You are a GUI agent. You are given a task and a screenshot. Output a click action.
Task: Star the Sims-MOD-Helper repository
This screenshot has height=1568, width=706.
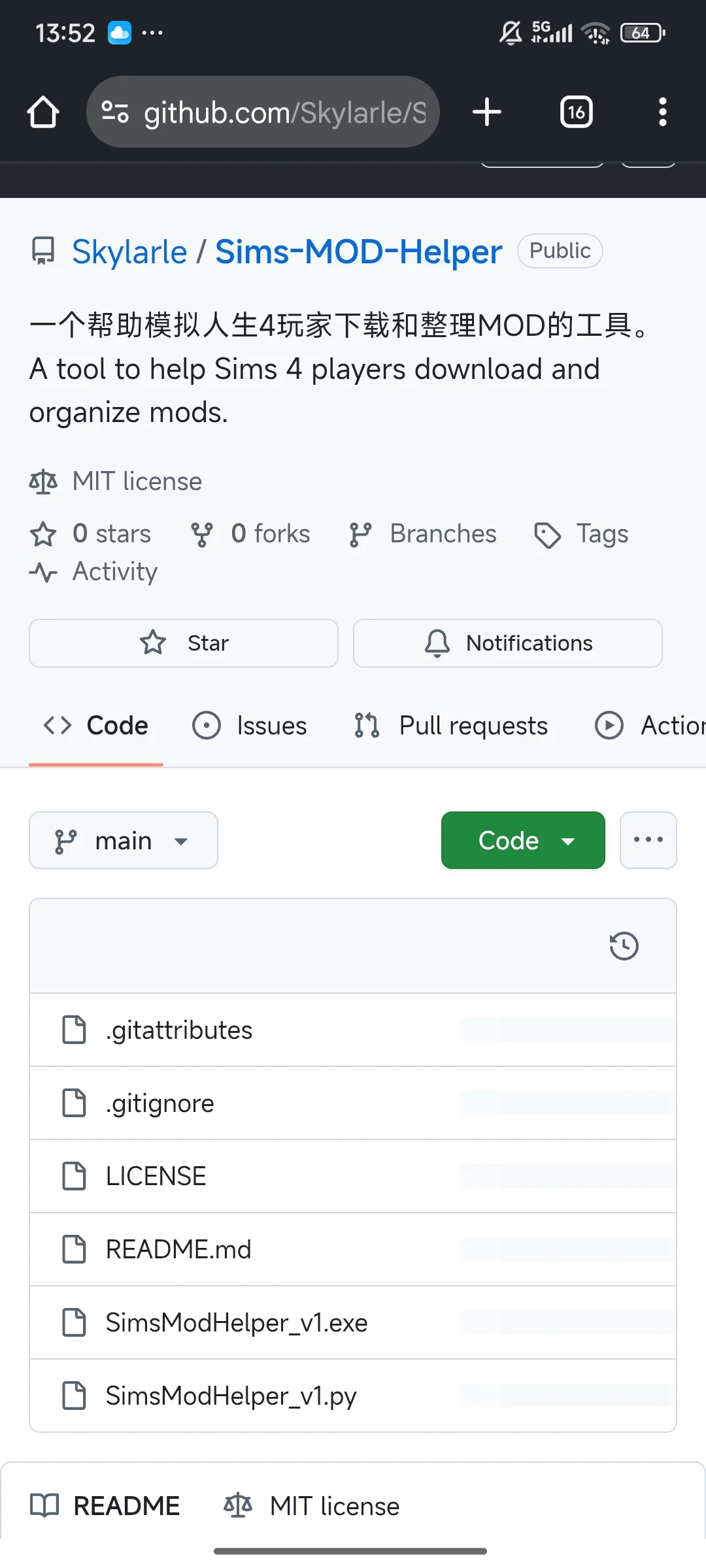click(184, 643)
